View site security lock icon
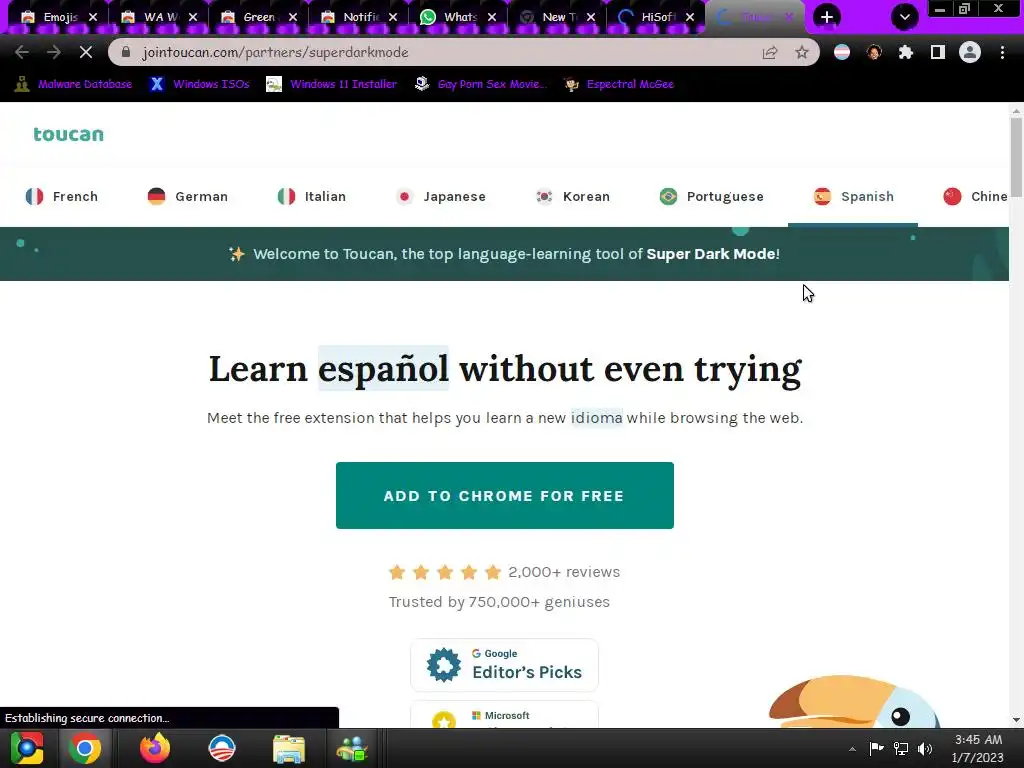Viewport: 1024px width, 768px height. pyautogui.click(x=126, y=52)
